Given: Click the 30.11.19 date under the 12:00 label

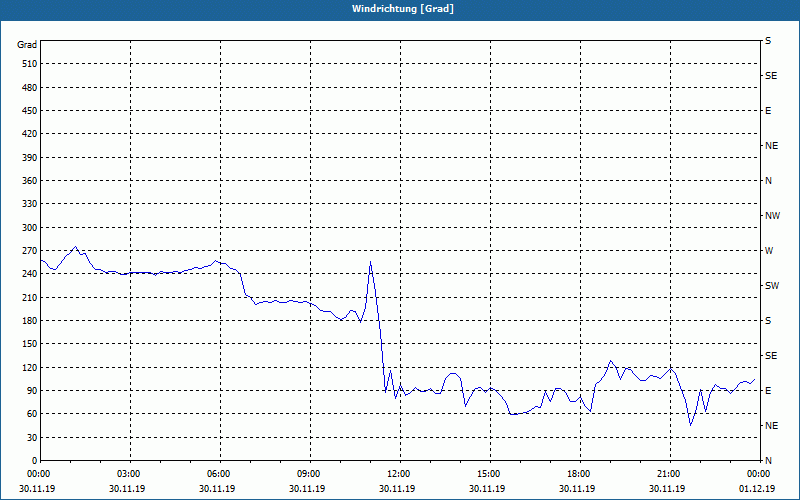Looking at the screenshot, I should pos(397,488).
